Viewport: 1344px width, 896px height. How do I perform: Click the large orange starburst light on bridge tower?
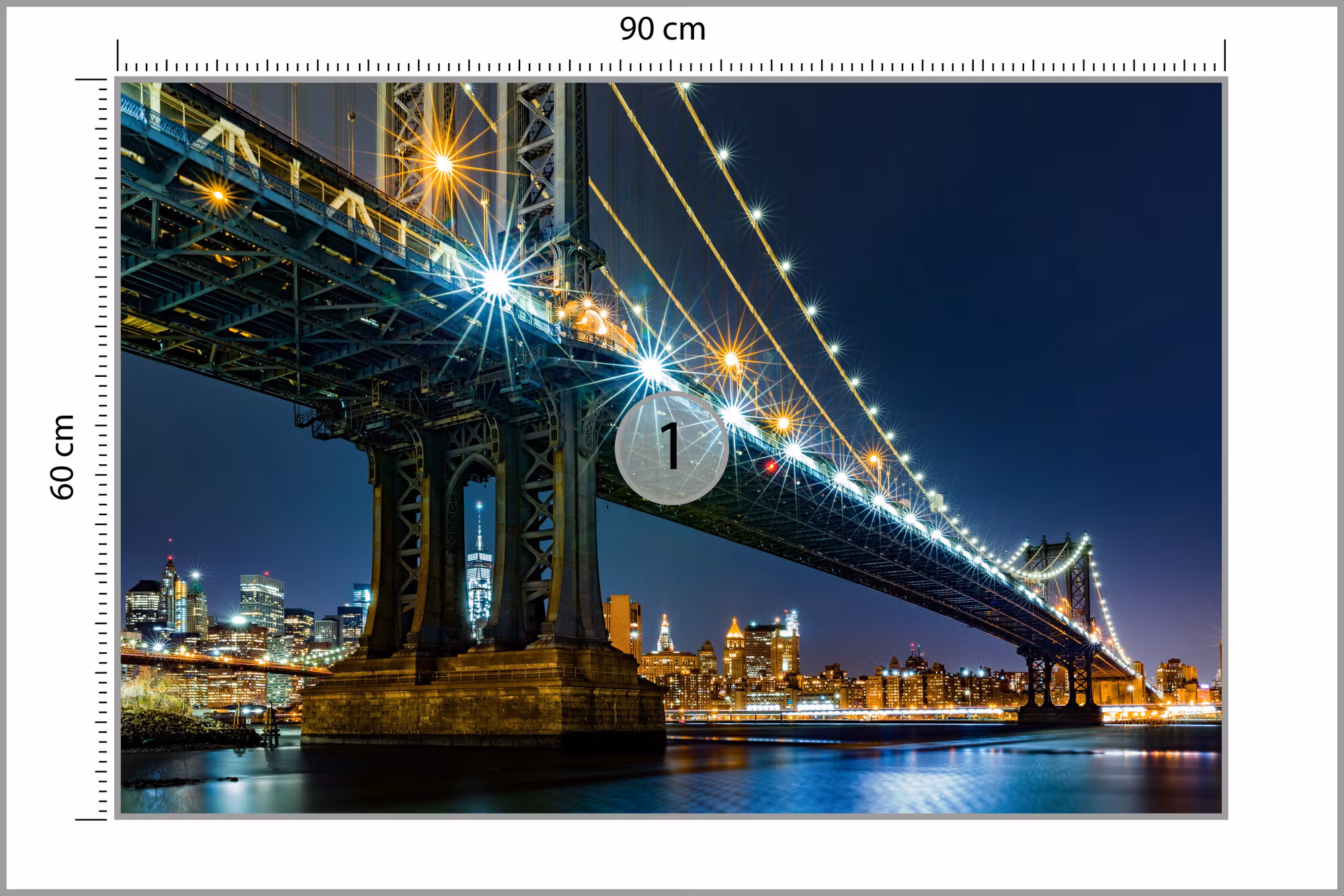(x=442, y=163)
